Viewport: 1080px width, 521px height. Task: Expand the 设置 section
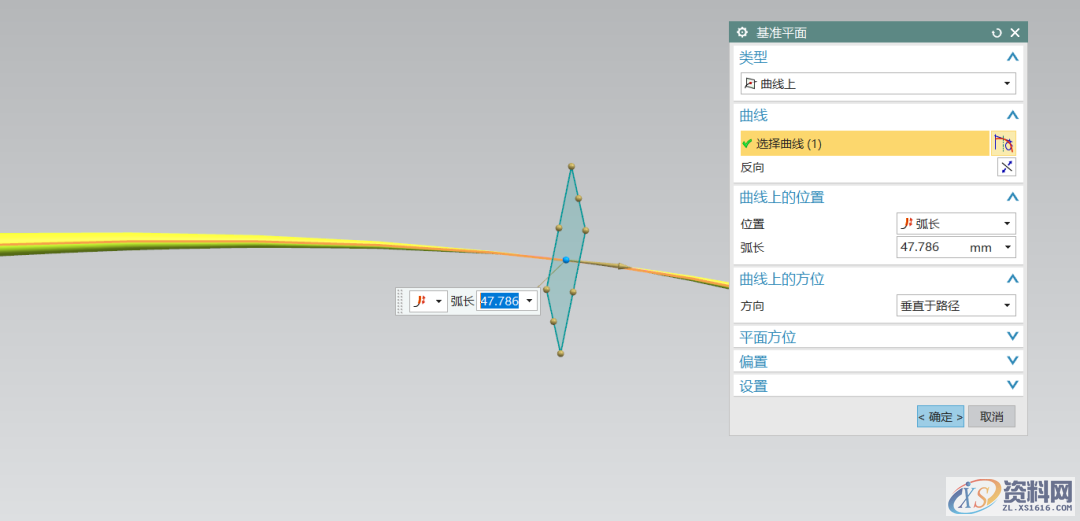(x=1012, y=385)
